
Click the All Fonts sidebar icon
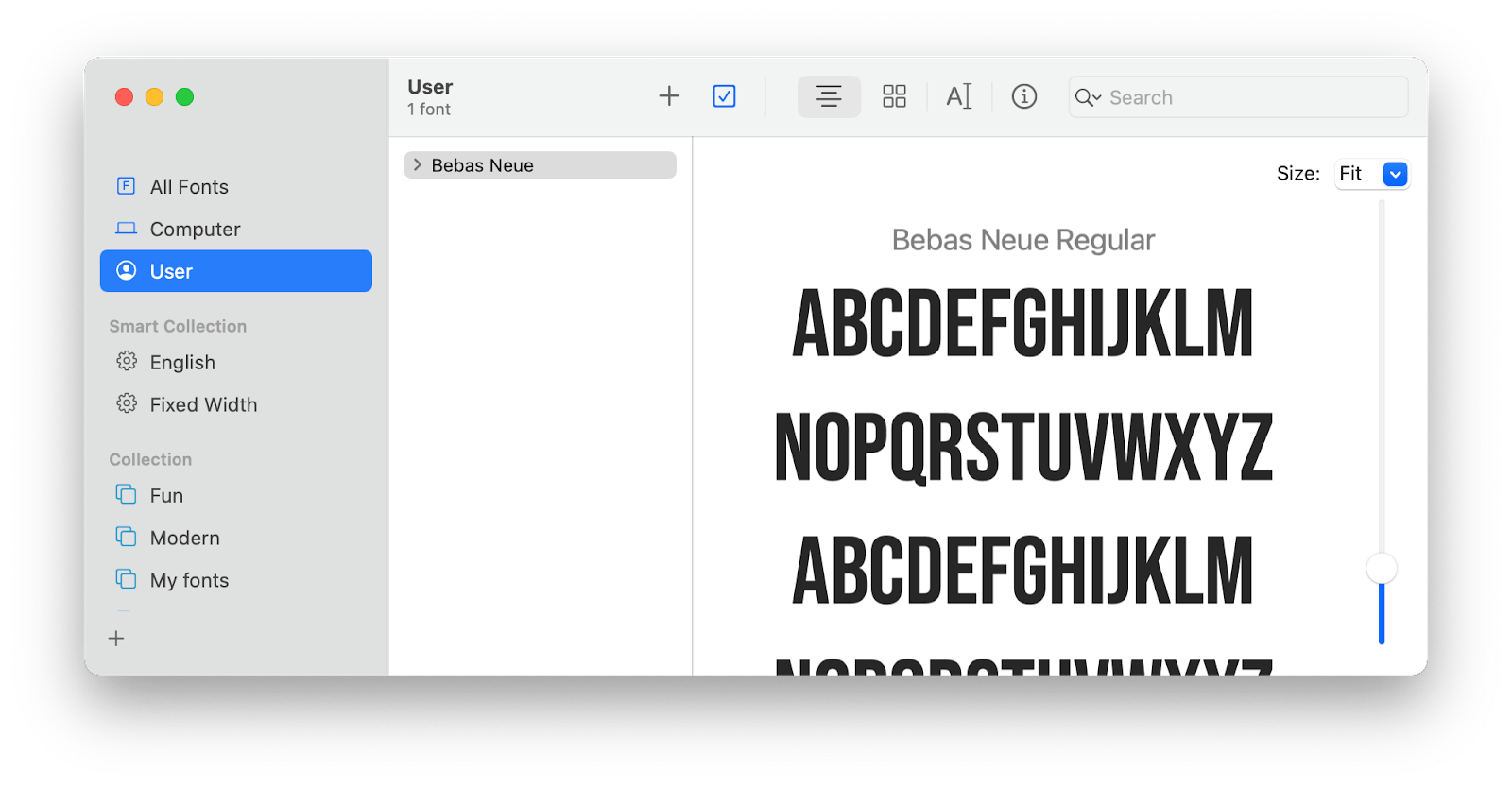[126, 186]
